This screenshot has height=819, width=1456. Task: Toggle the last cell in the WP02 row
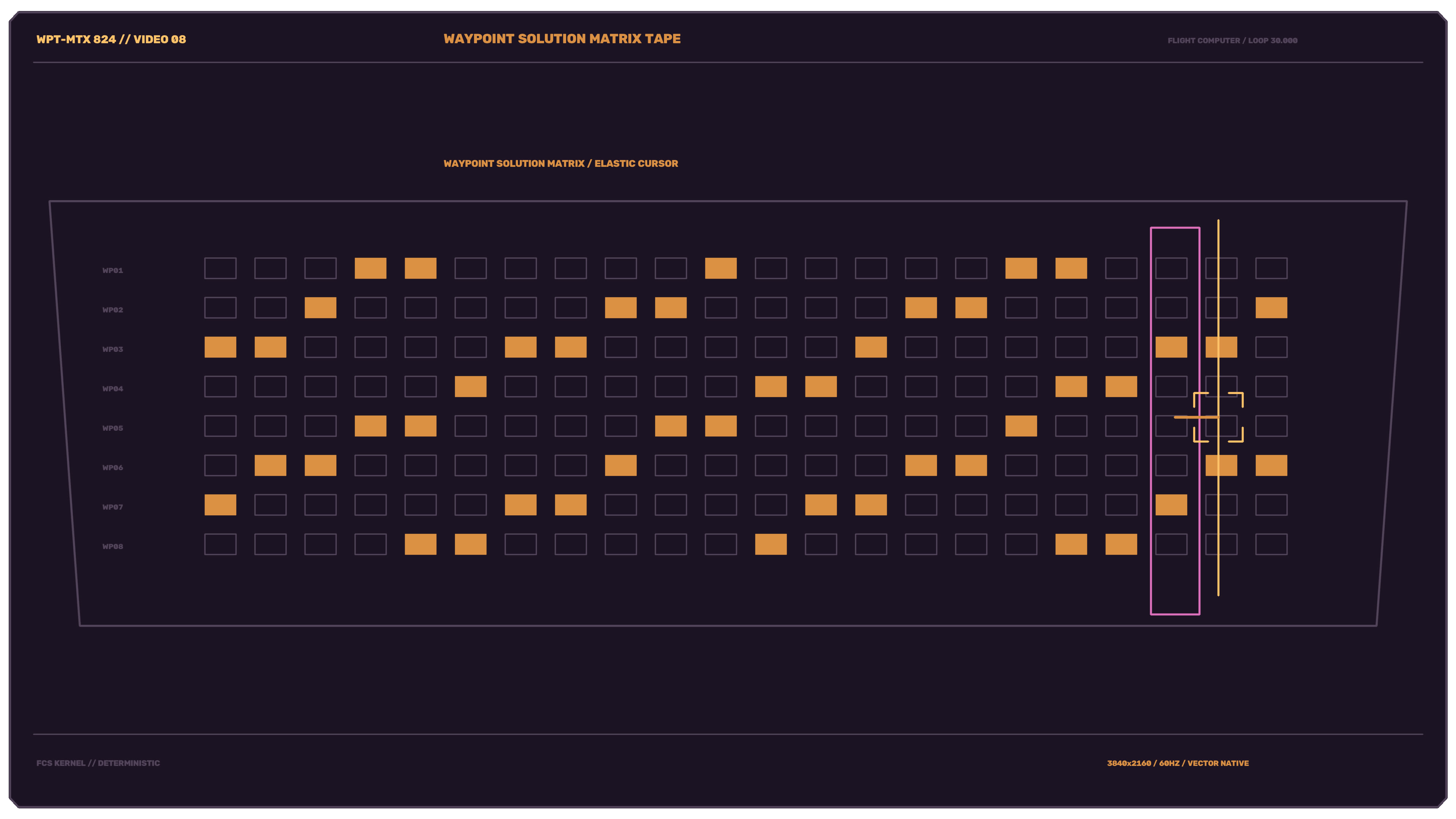(1271, 308)
